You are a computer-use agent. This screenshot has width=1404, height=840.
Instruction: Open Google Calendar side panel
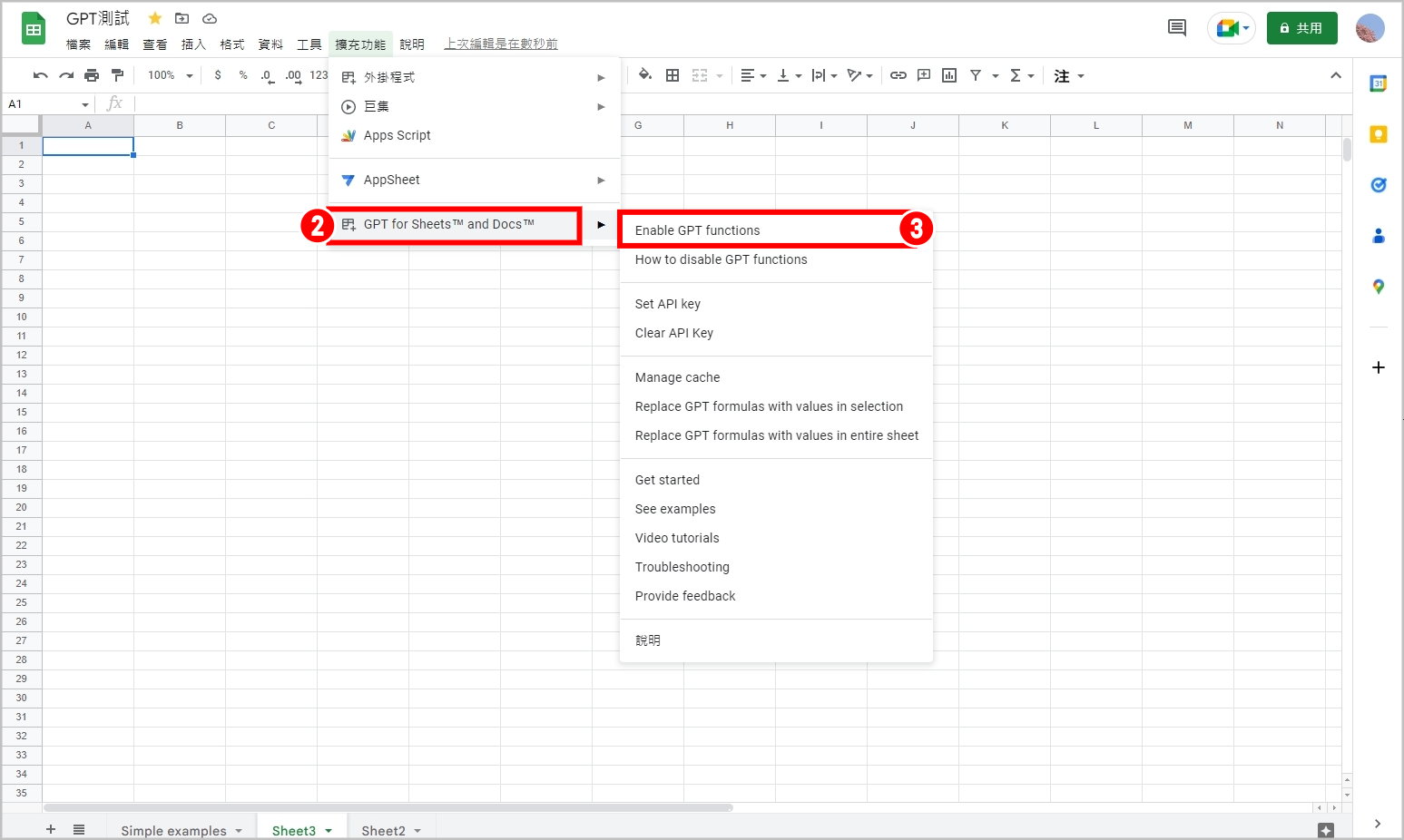point(1379,83)
